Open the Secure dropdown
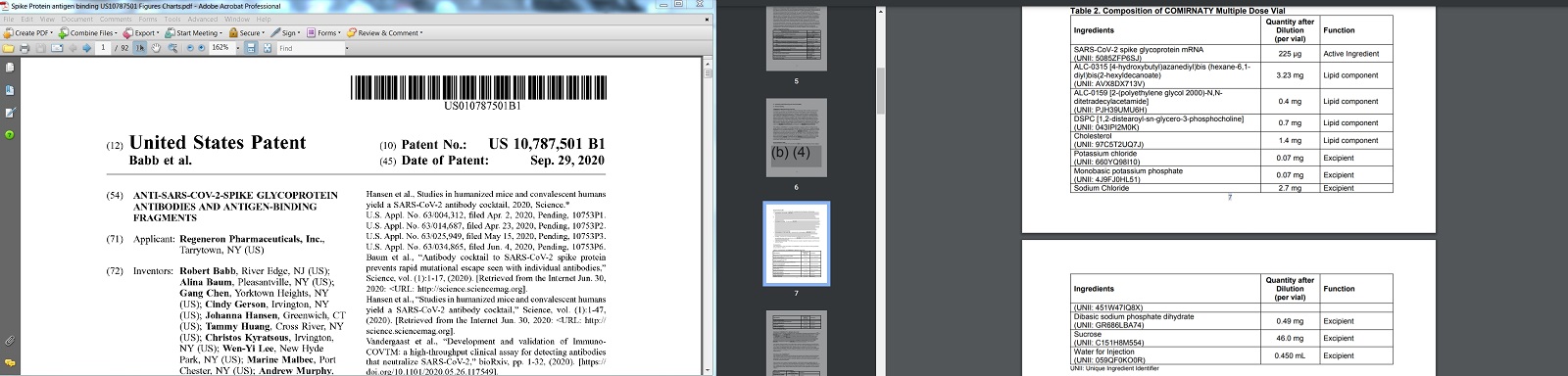 tap(247, 32)
